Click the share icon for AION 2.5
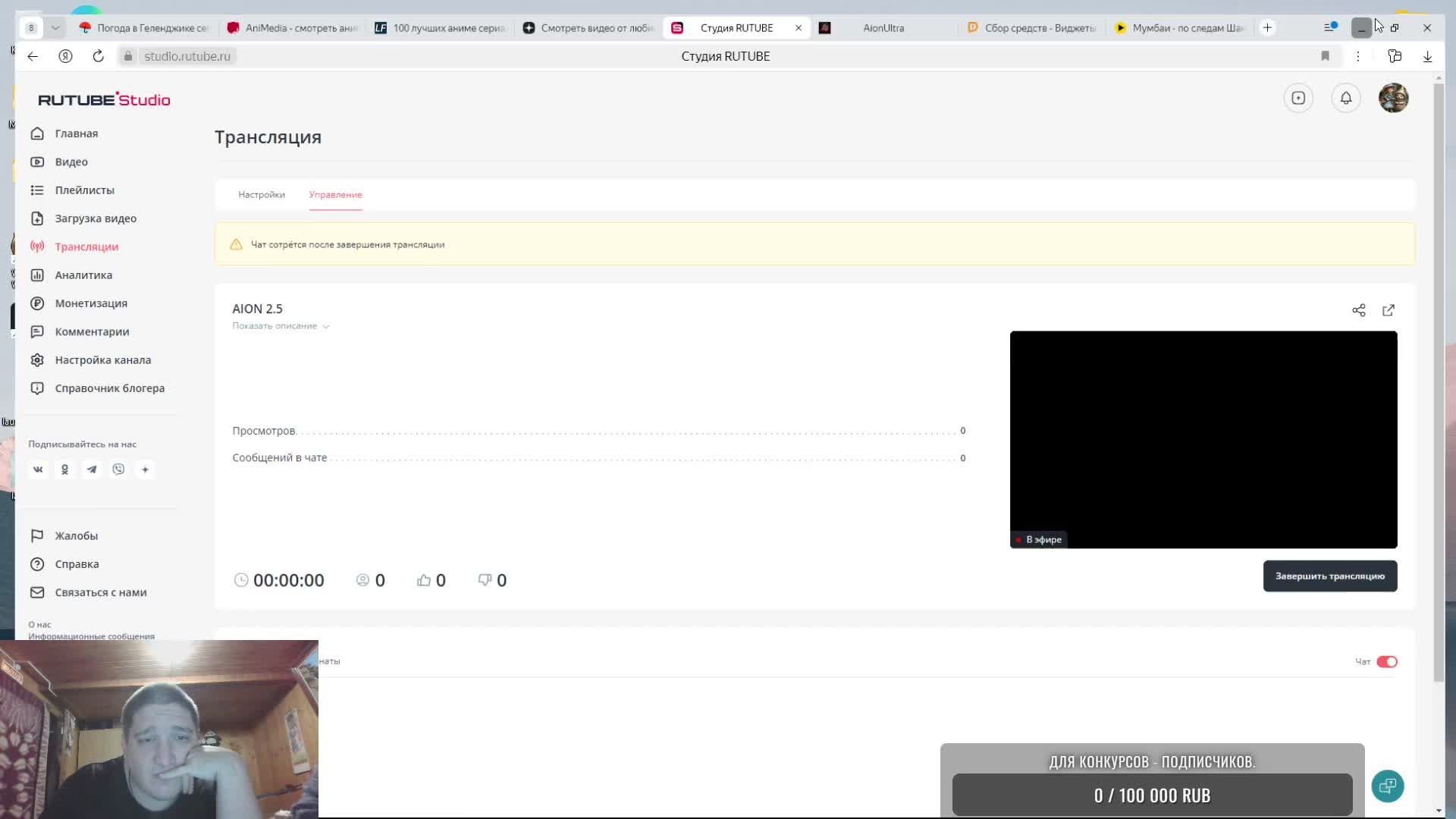Viewport: 1456px width, 819px height. pos(1359,310)
